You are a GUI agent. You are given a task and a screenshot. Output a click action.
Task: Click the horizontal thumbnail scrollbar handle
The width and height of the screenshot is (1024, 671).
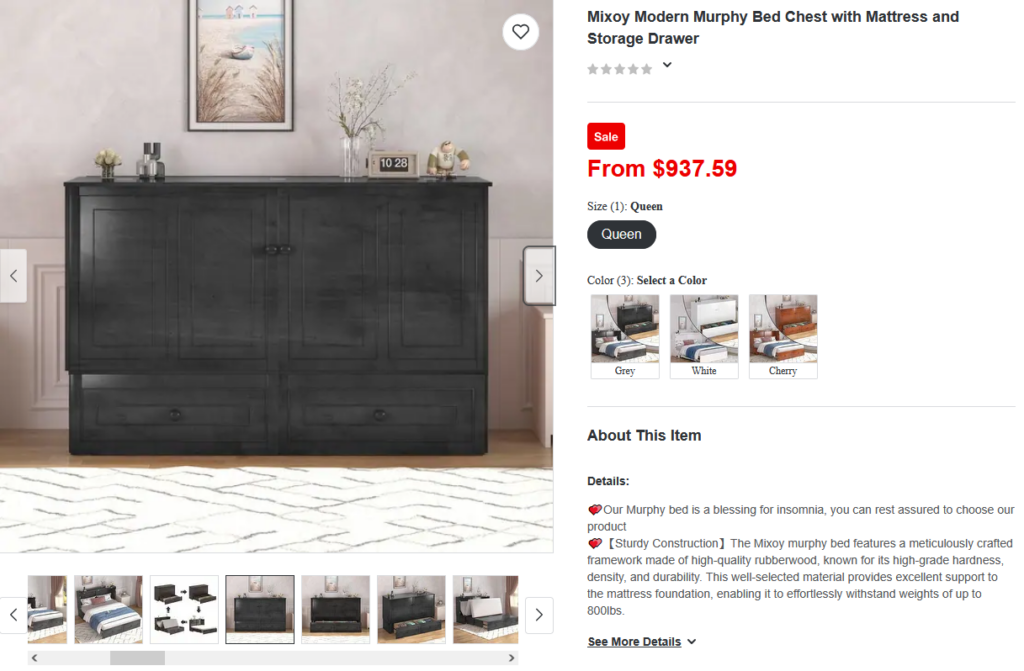[137, 658]
